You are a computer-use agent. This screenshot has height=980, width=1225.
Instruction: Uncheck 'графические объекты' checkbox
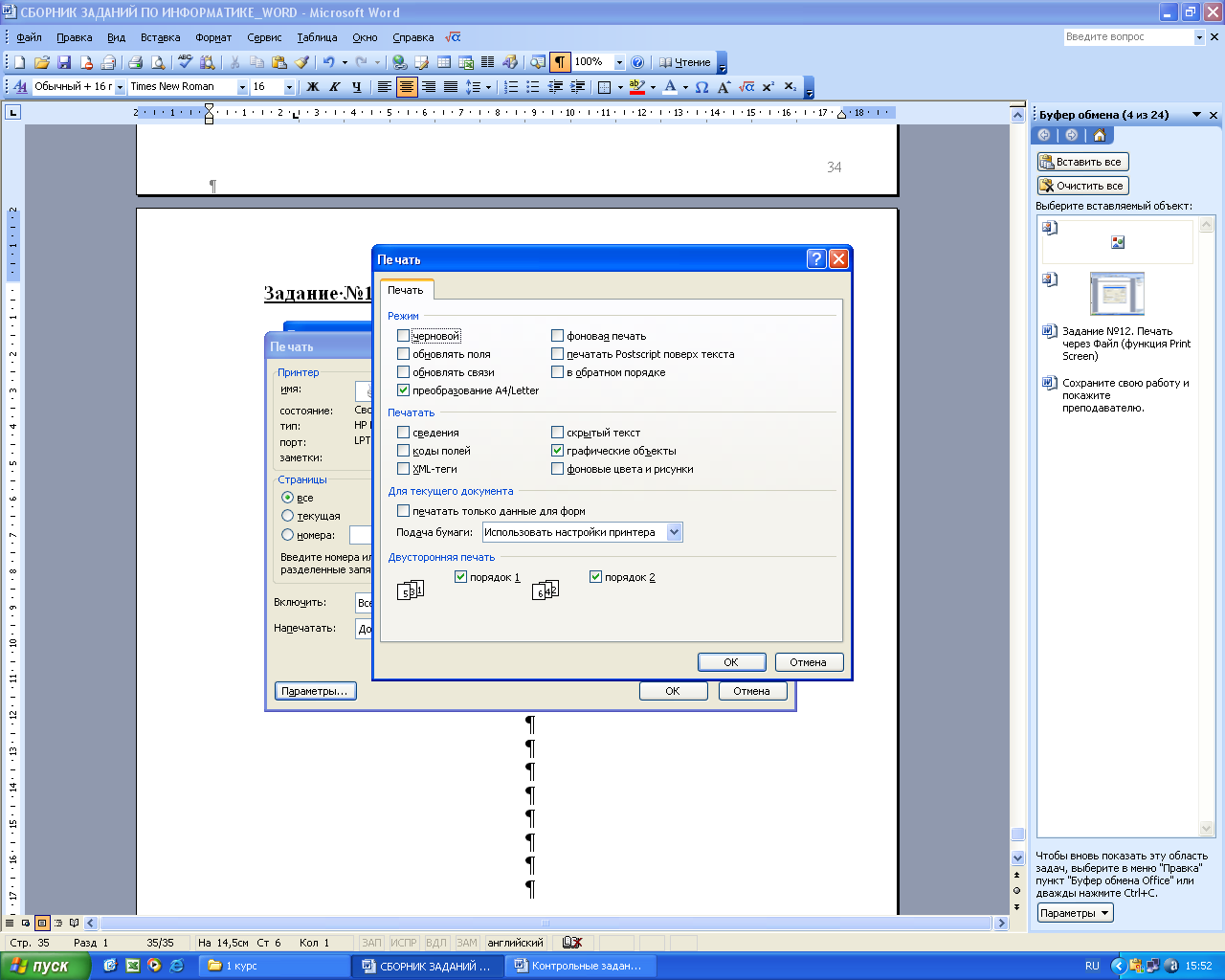click(557, 451)
